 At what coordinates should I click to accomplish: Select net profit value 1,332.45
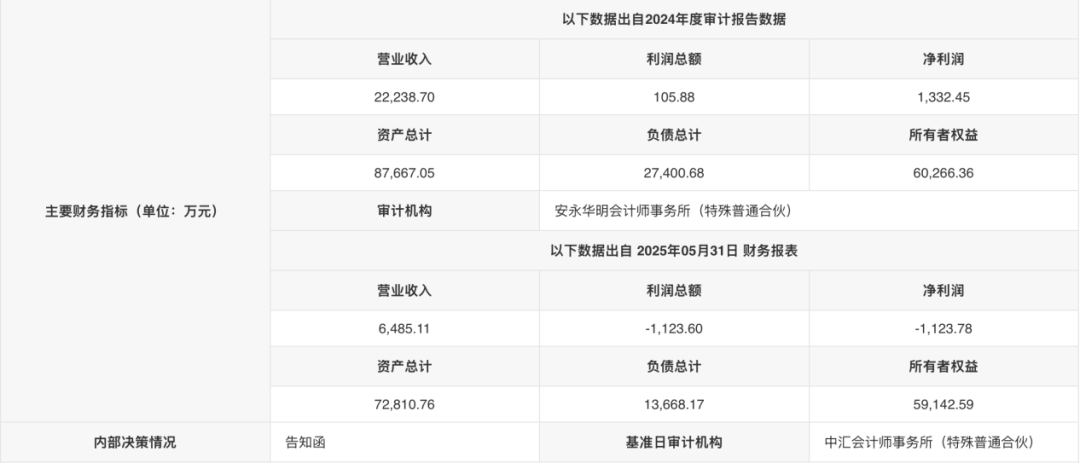pos(943,97)
